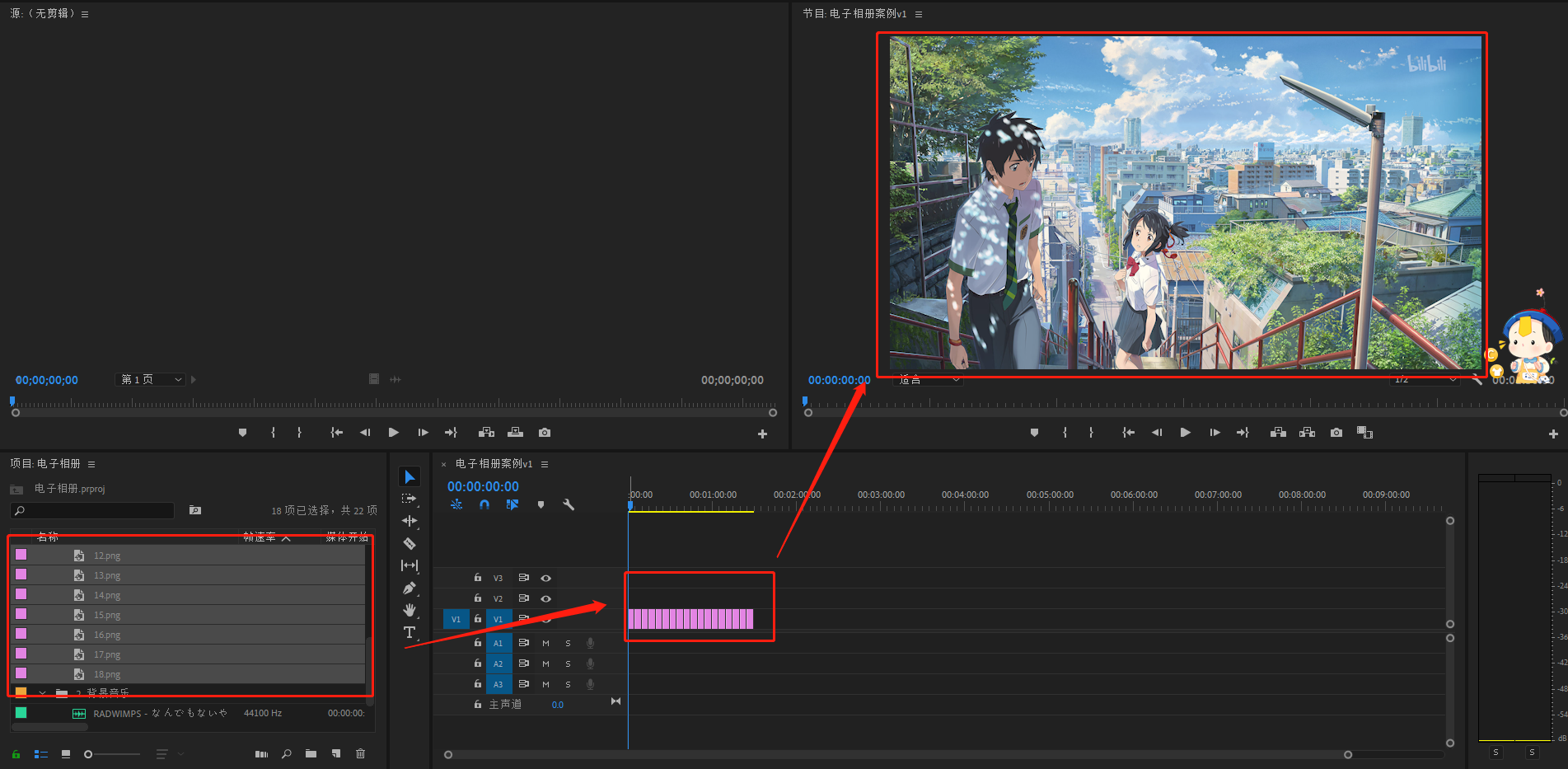Select the Track Select Forward tool
The image size is (1568, 769).
point(410,499)
